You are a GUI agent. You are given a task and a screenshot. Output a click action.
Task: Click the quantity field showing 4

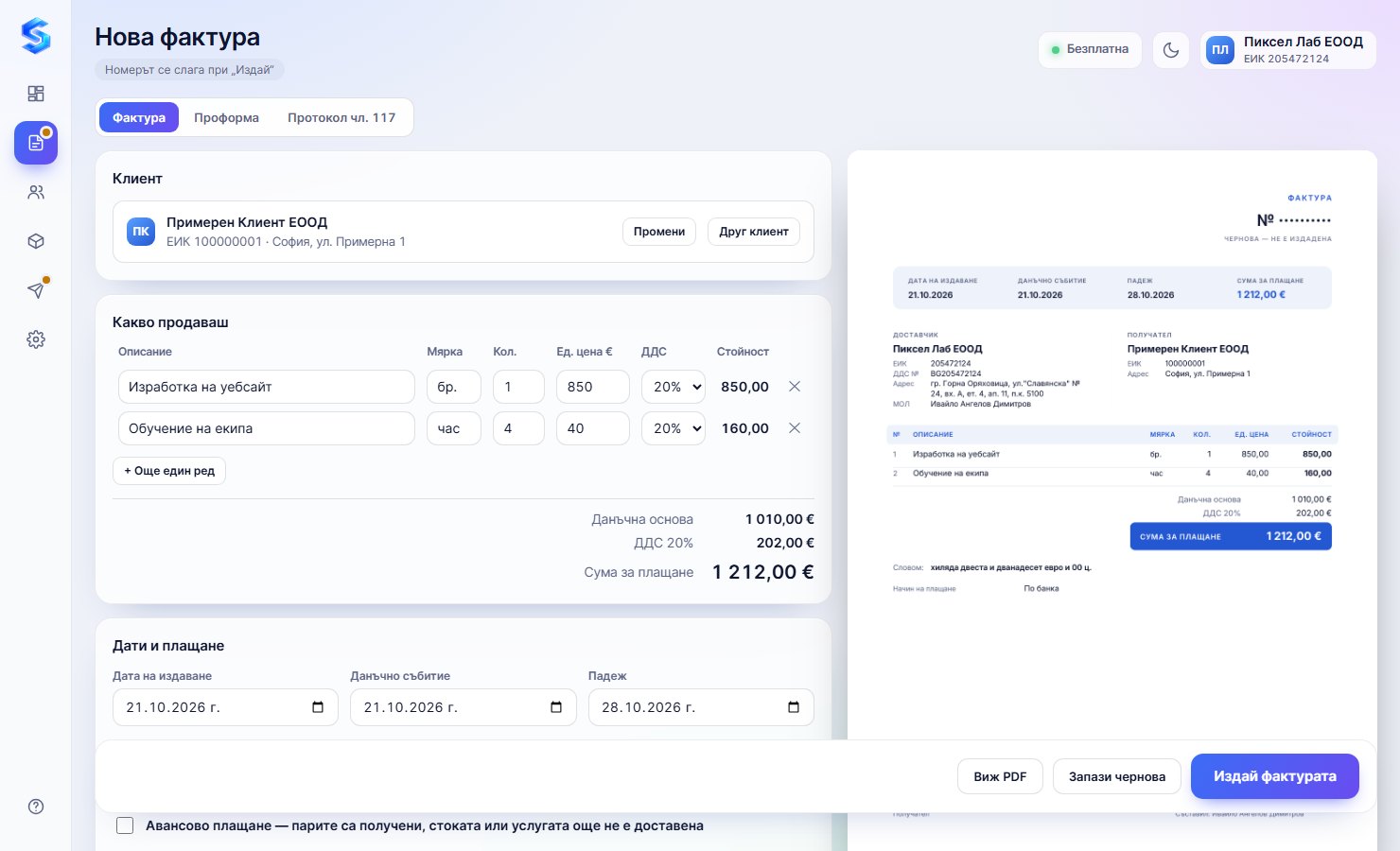coord(518,428)
